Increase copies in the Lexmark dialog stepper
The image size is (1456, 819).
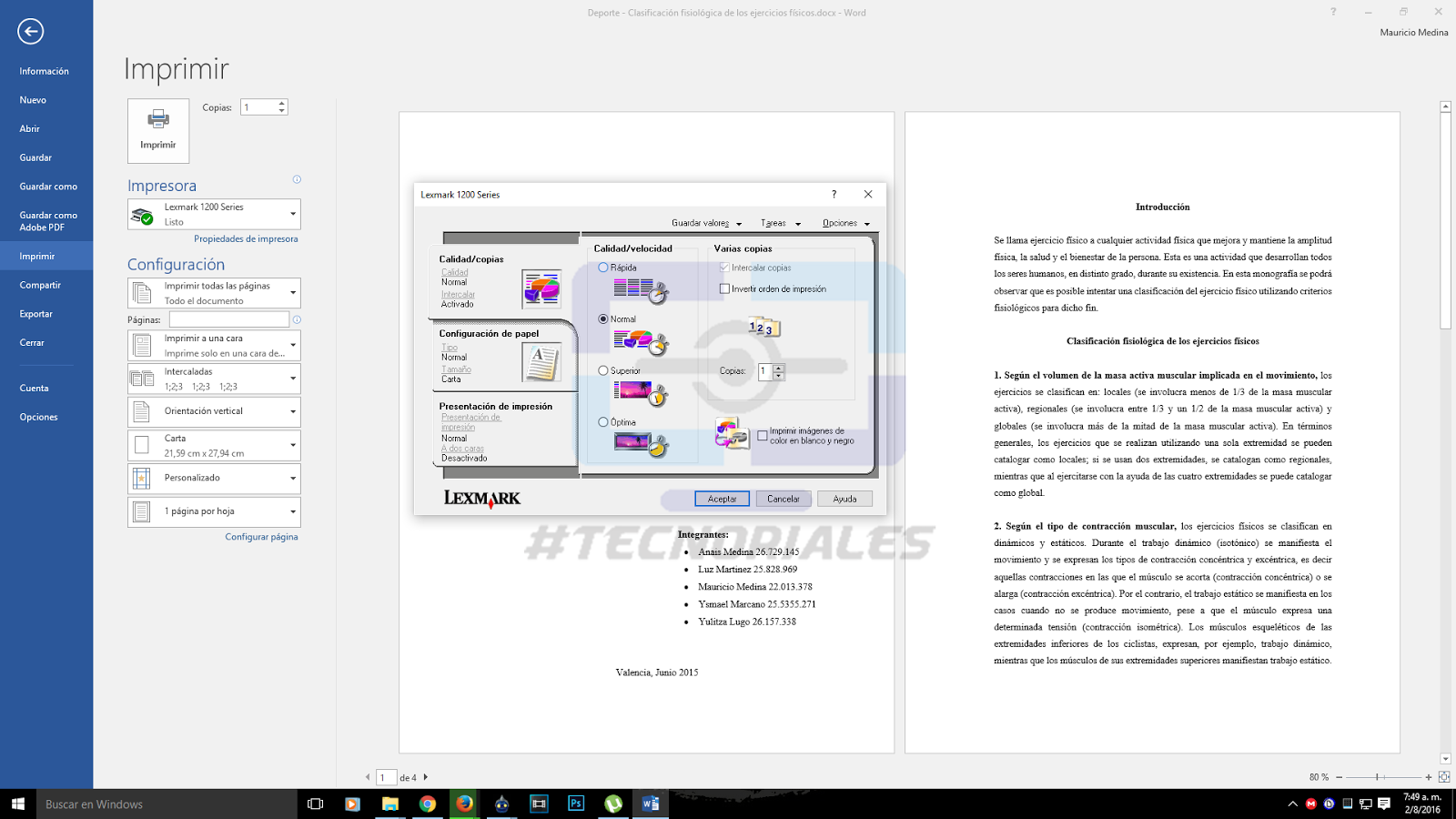tap(778, 368)
